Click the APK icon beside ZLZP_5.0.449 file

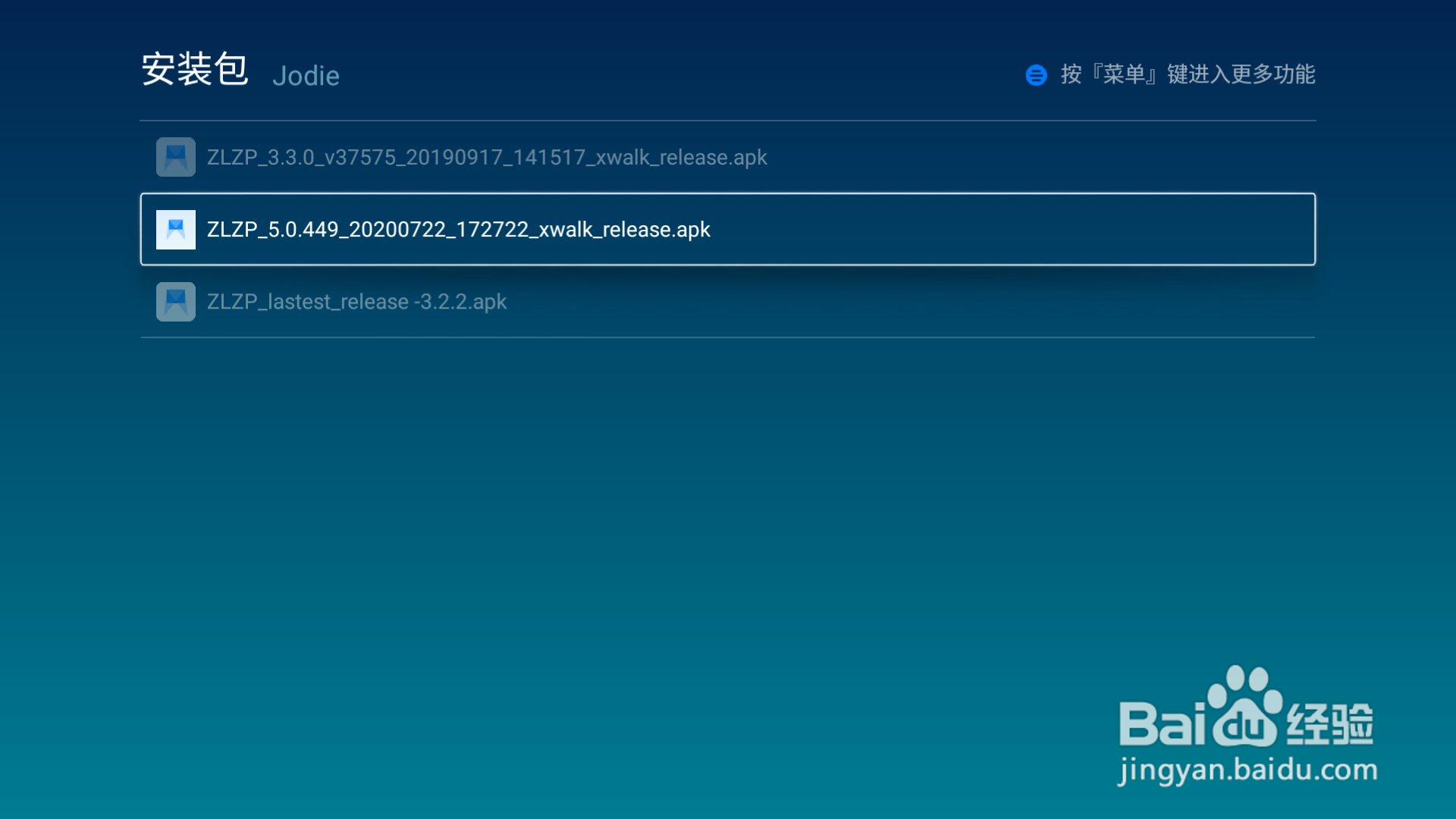click(175, 230)
